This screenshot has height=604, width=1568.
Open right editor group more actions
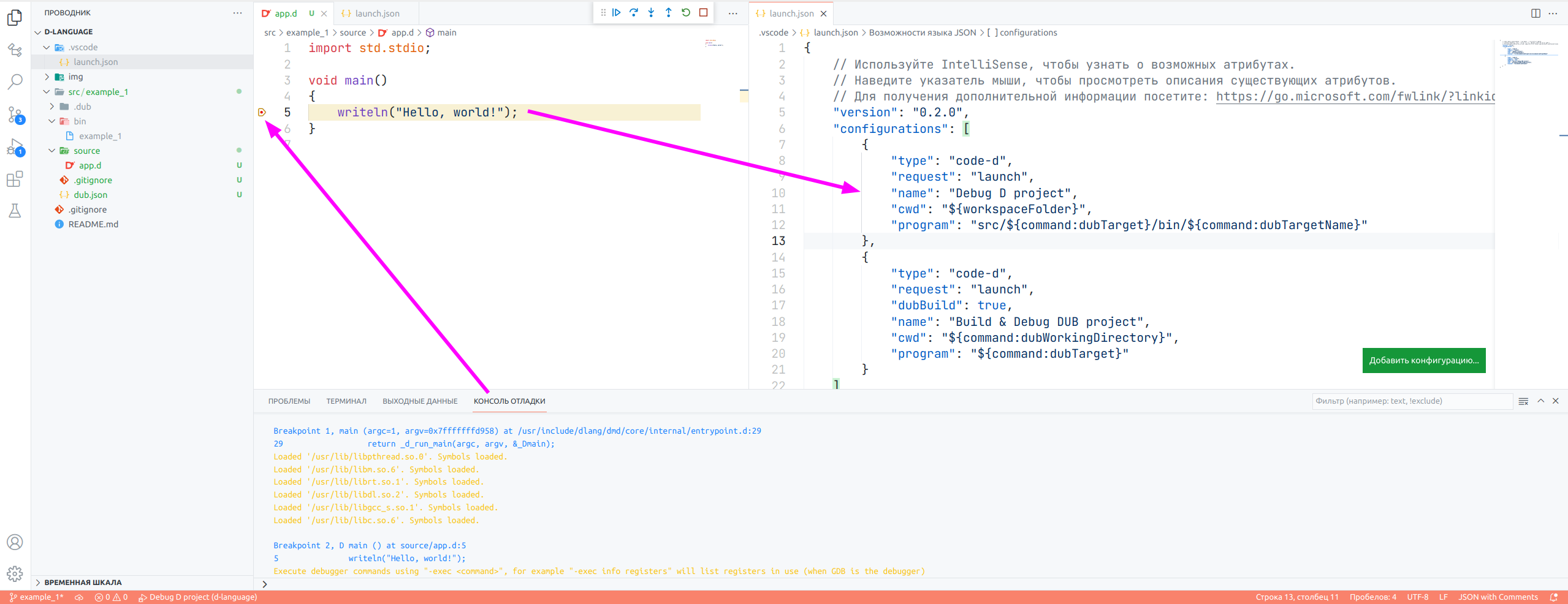pos(1553,13)
